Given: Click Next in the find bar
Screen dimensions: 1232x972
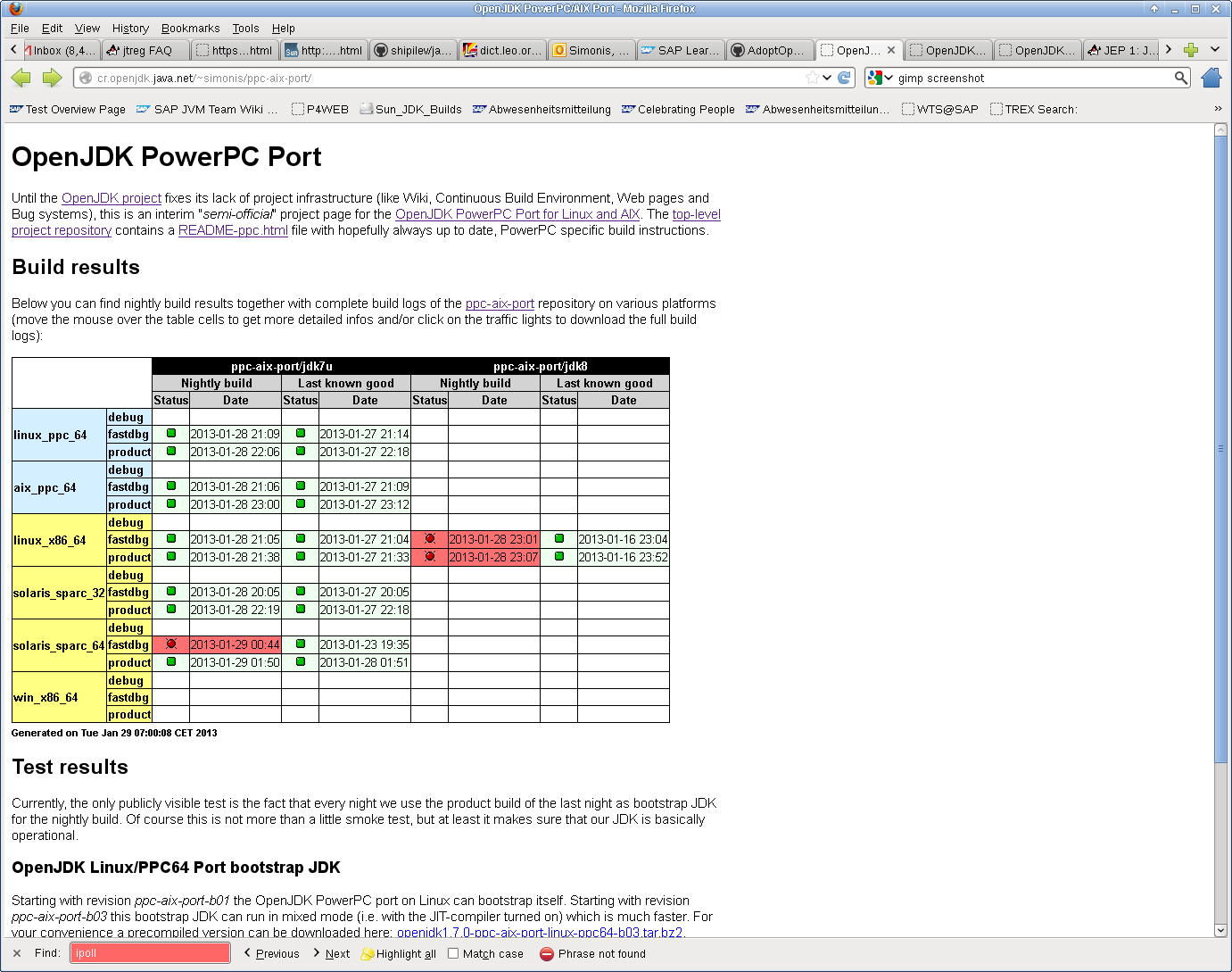Looking at the screenshot, I should coord(331,953).
